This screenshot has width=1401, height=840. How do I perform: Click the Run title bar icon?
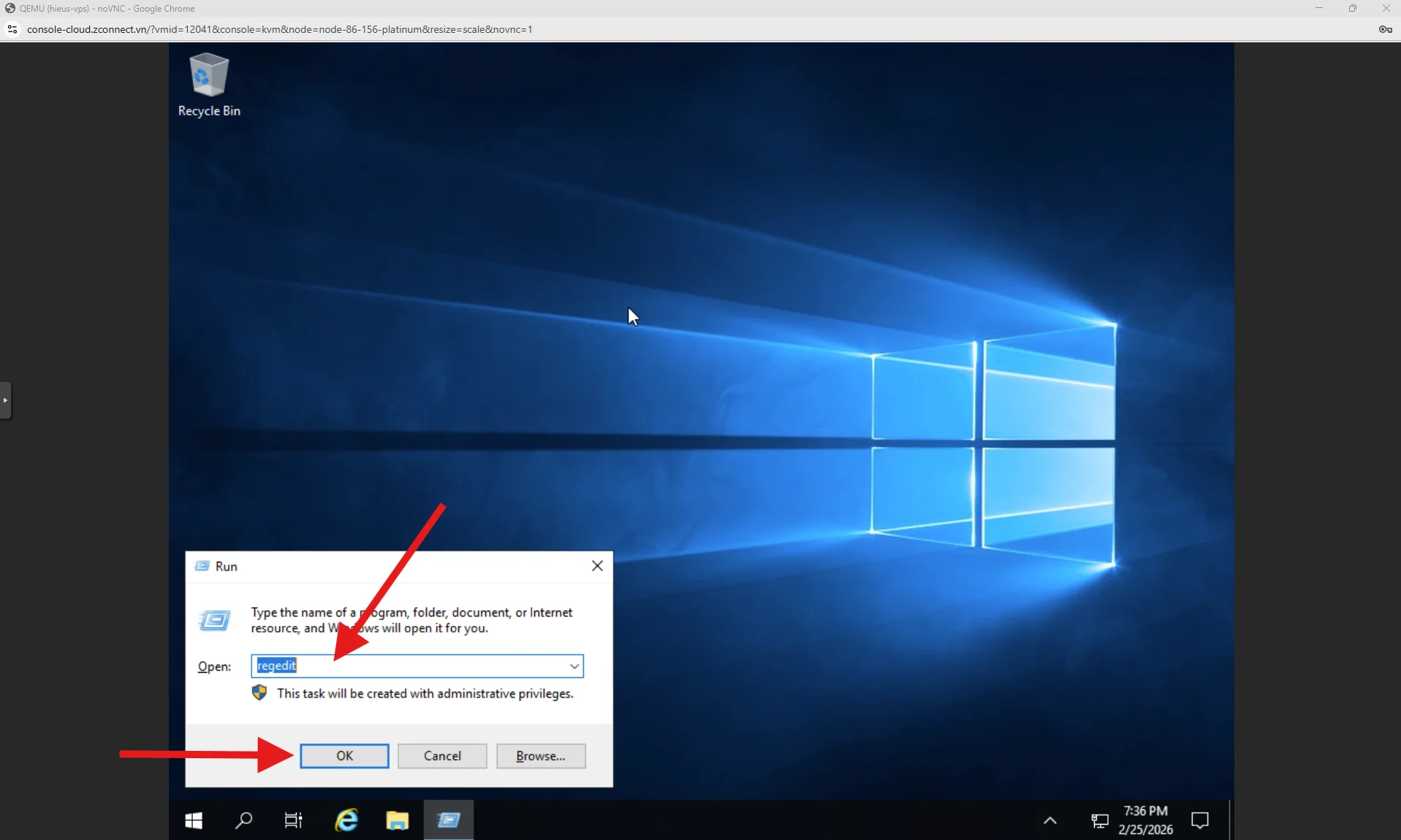click(x=202, y=566)
